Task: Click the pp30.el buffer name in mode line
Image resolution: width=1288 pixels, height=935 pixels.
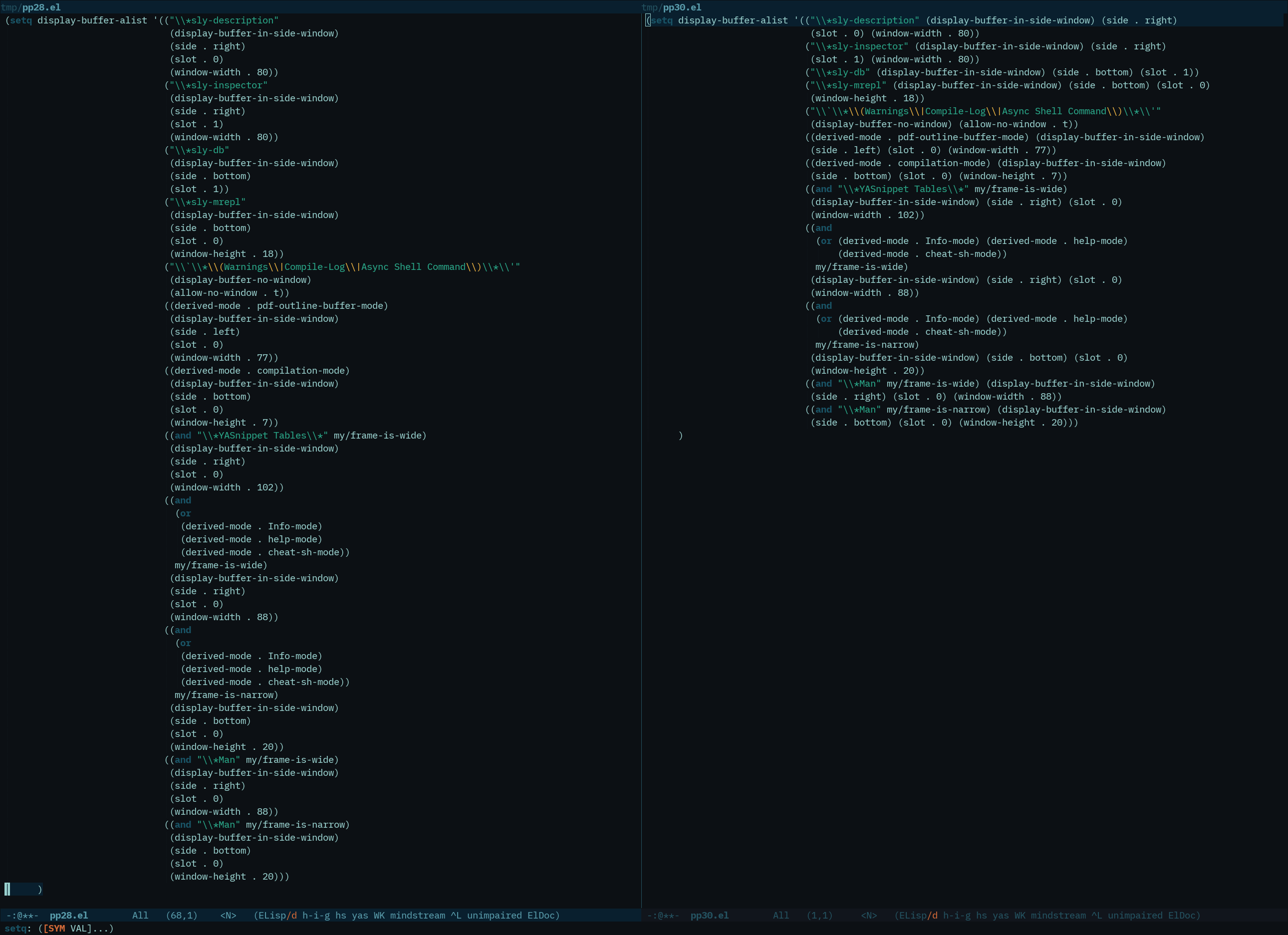Action: (709, 915)
